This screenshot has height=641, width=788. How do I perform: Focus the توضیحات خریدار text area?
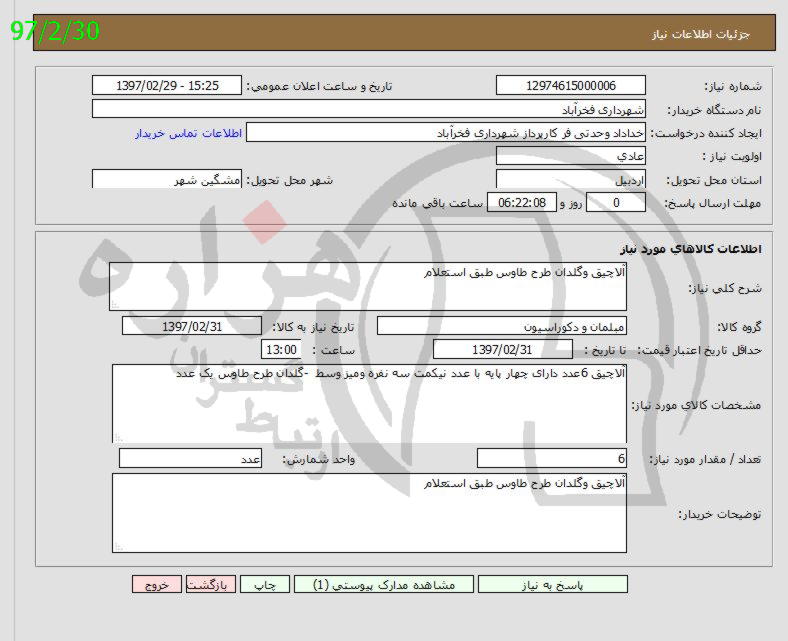pyautogui.click(x=368, y=513)
